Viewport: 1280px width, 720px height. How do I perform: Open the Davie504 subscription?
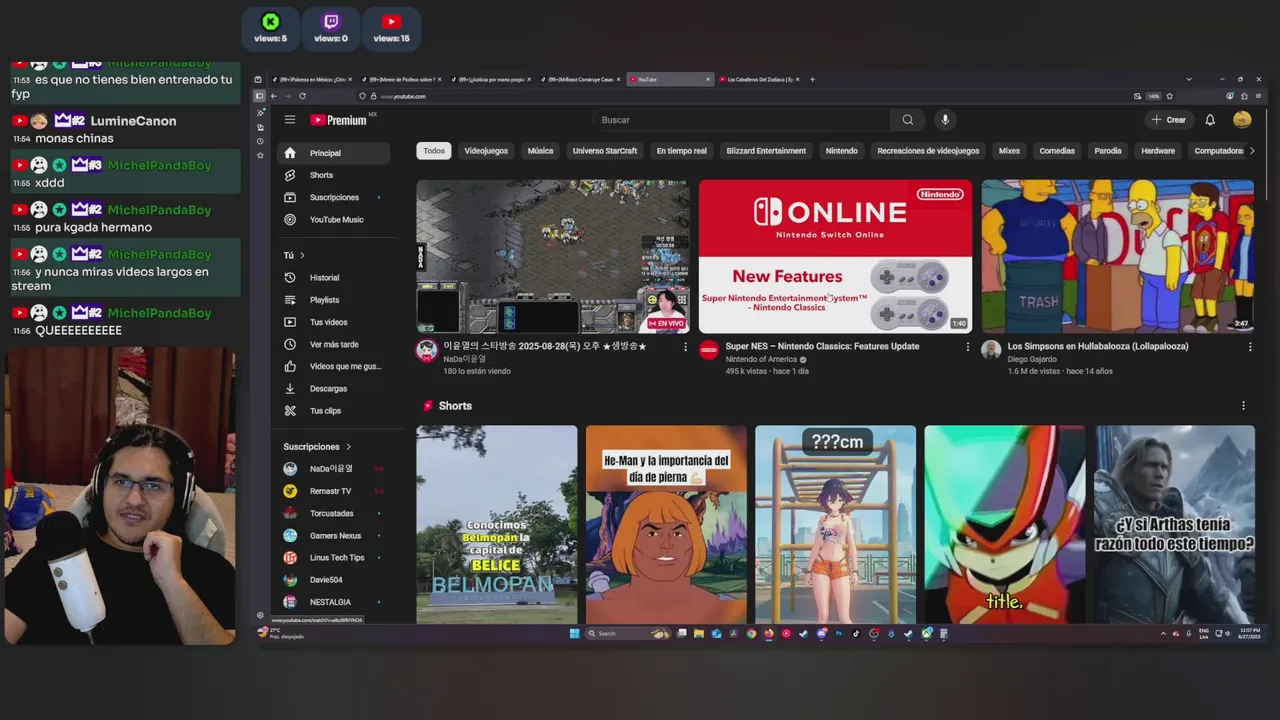point(334,580)
